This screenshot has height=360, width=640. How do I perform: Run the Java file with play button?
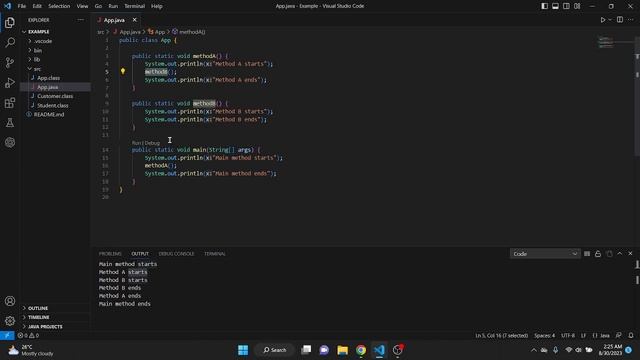point(602,20)
